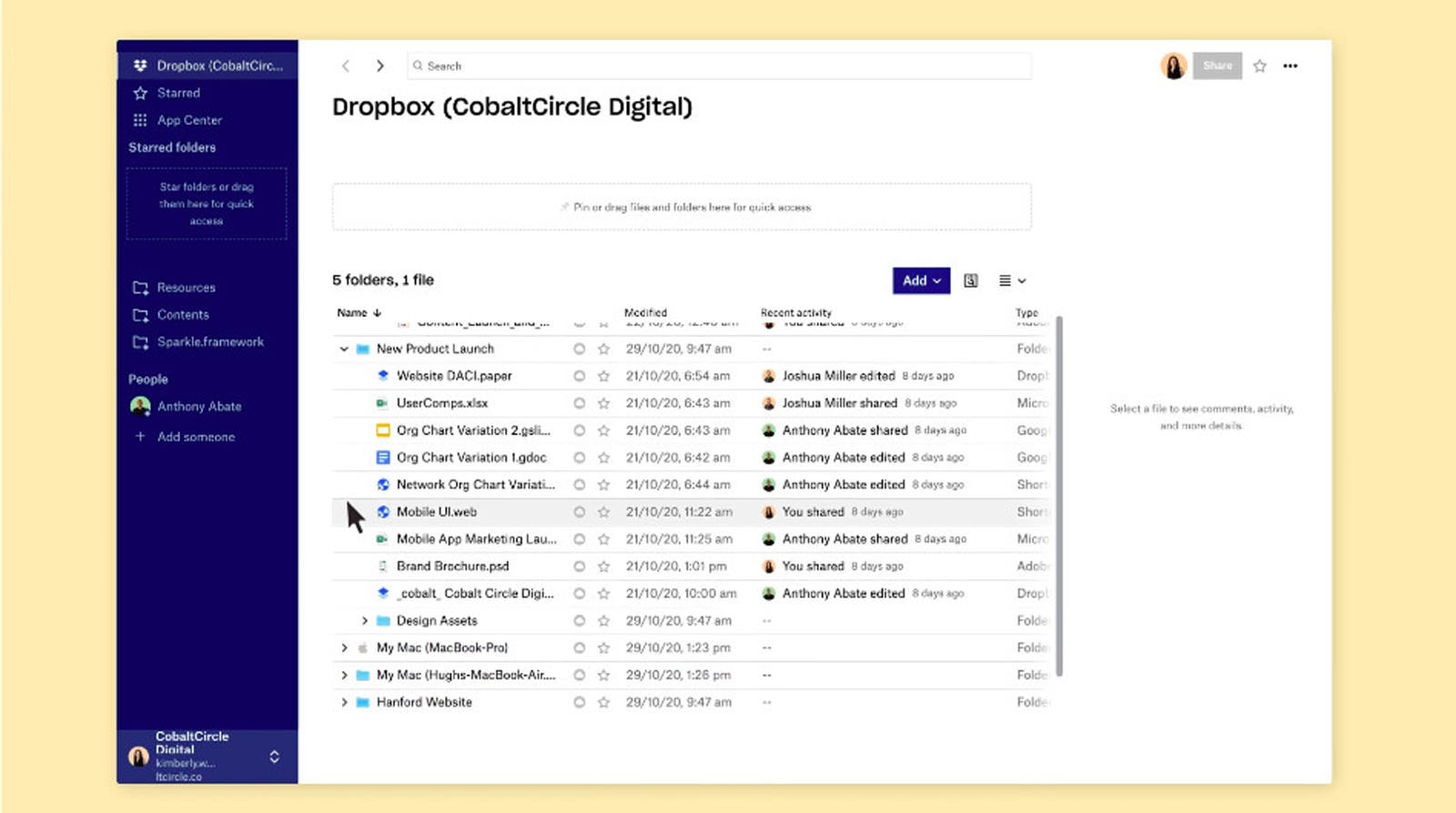Open Starred in the sidebar
The image size is (1456, 813).
(x=178, y=93)
